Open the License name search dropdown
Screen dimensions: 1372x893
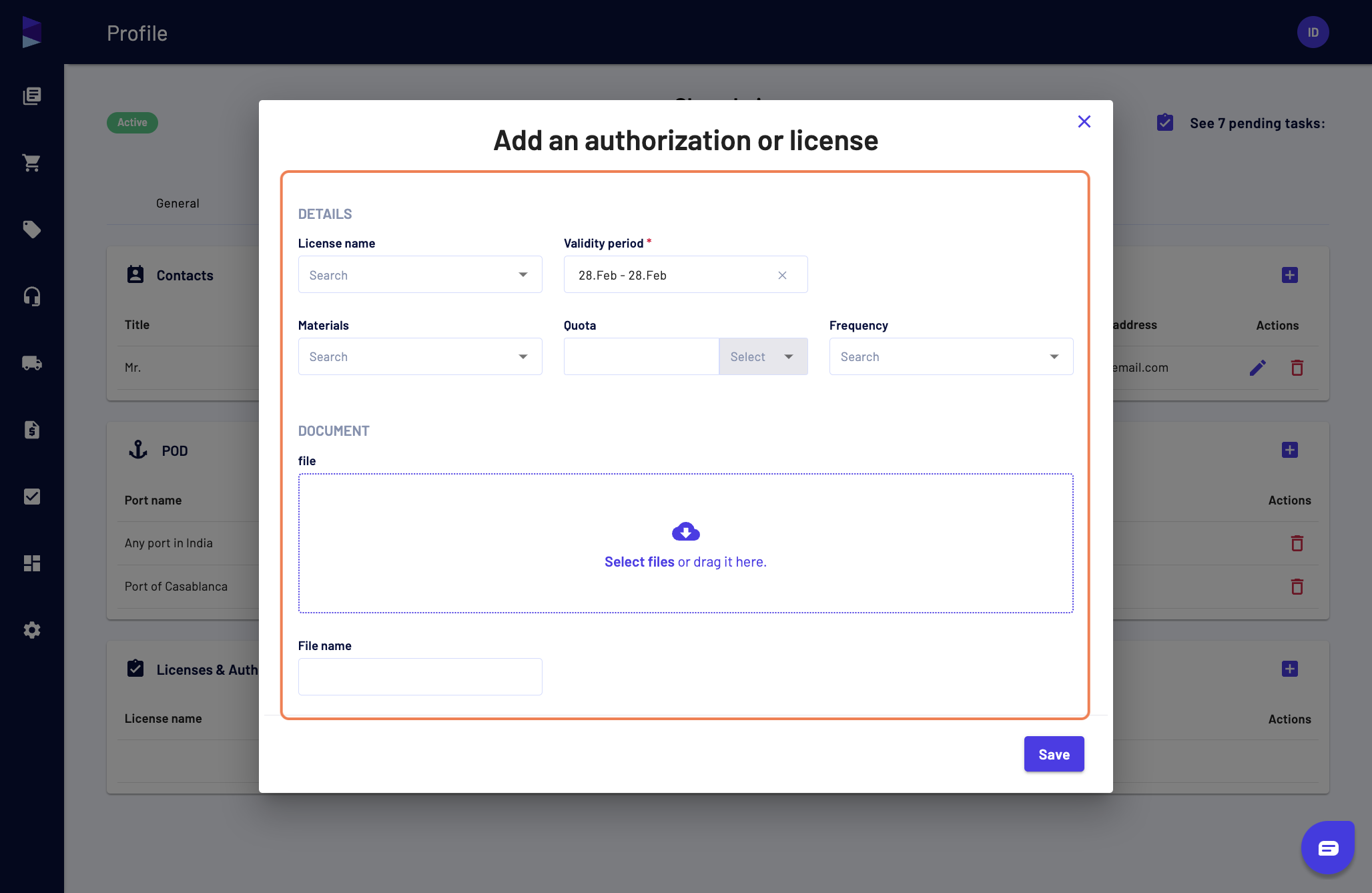click(420, 275)
